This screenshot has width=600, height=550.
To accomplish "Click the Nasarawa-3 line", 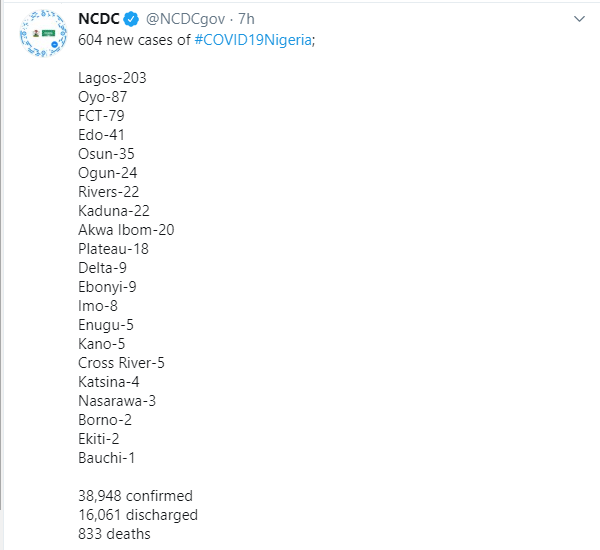I will (x=117, y=401).
